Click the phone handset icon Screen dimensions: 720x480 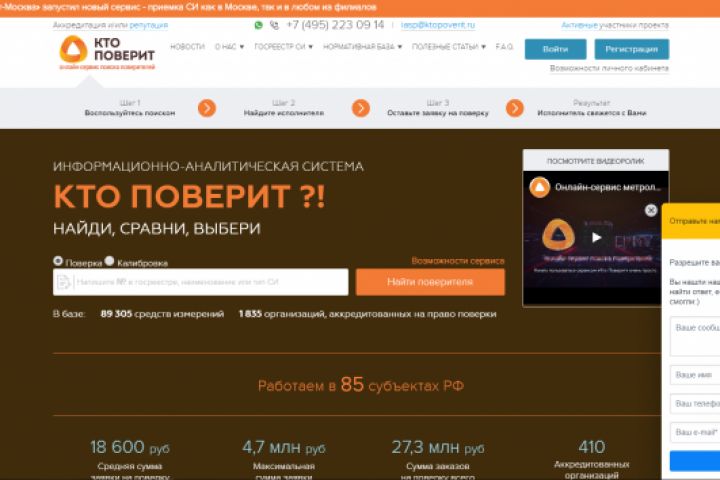(x=274, y=25)
